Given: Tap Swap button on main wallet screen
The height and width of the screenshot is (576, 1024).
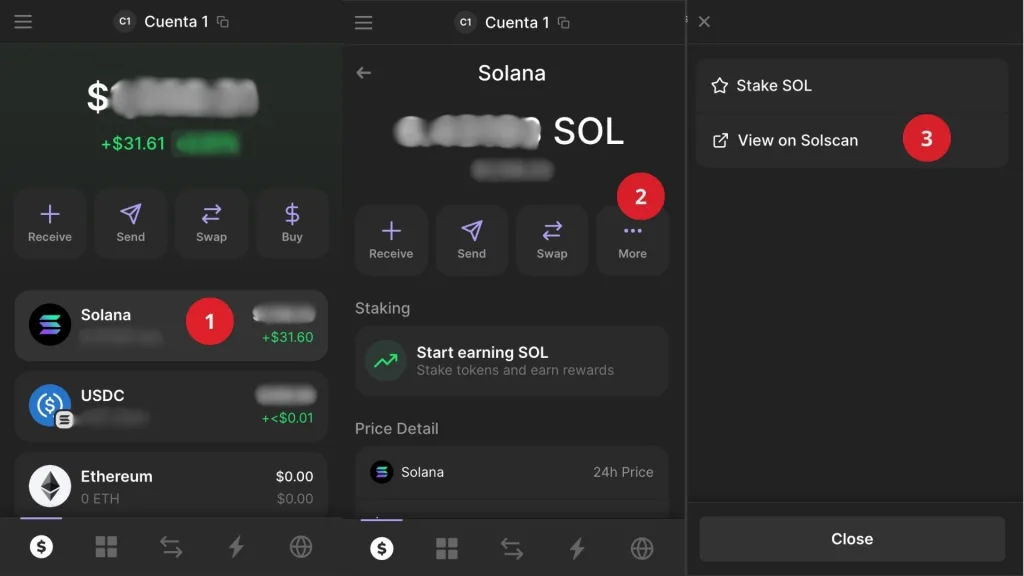Looking at the screenshot, I should point(212,223).
